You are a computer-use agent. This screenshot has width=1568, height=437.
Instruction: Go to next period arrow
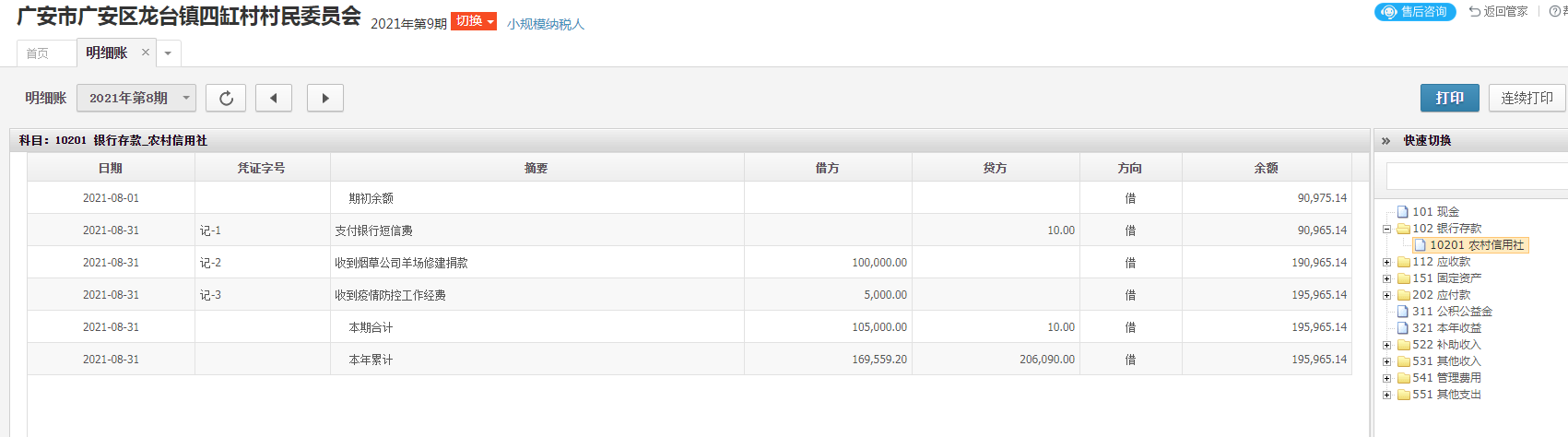click(x=324, y=98)
